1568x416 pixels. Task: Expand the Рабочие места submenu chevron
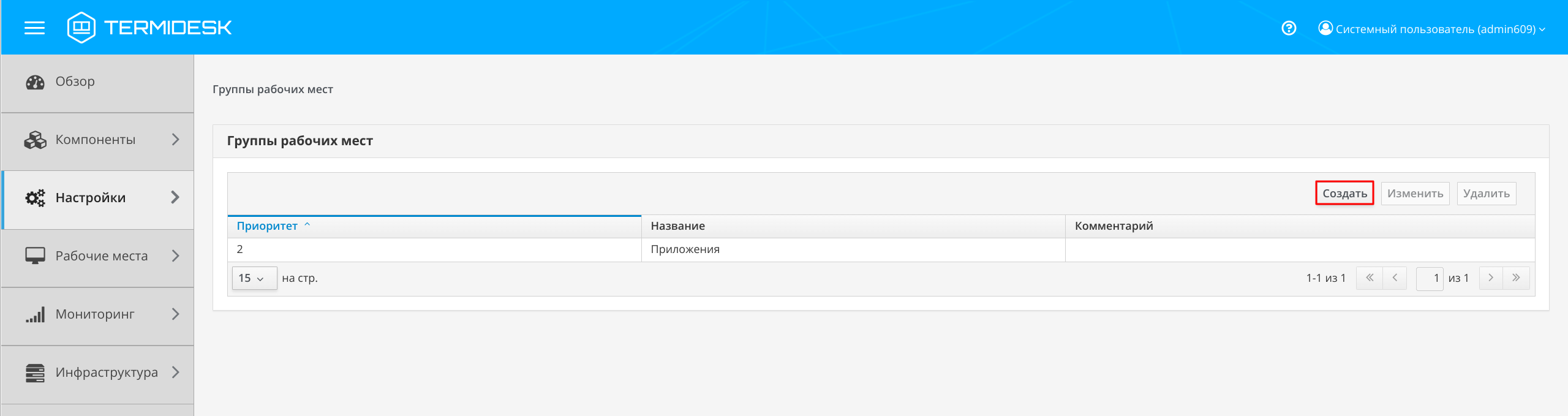point(176,255)
